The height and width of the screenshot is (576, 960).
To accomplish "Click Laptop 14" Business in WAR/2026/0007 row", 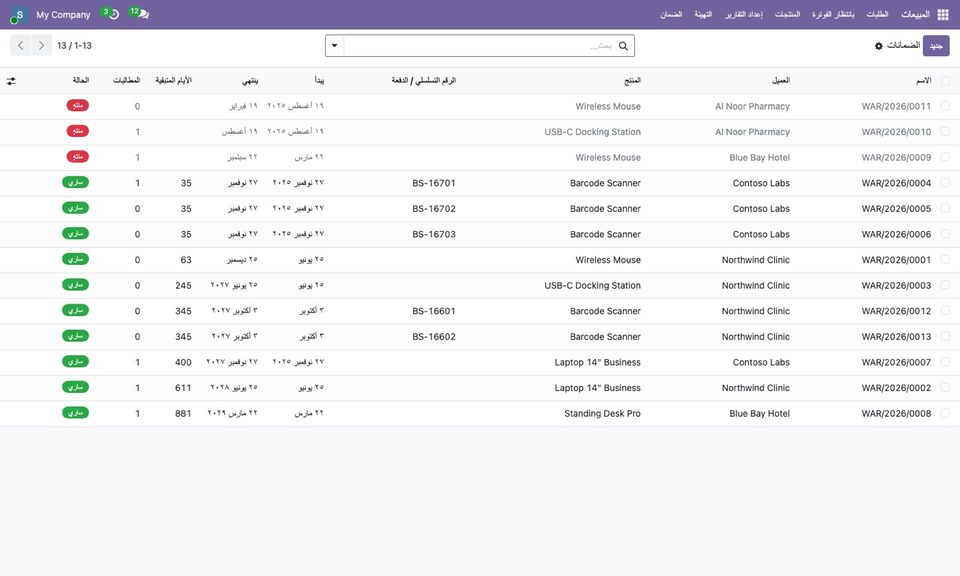I will click(x=598, y=362).
